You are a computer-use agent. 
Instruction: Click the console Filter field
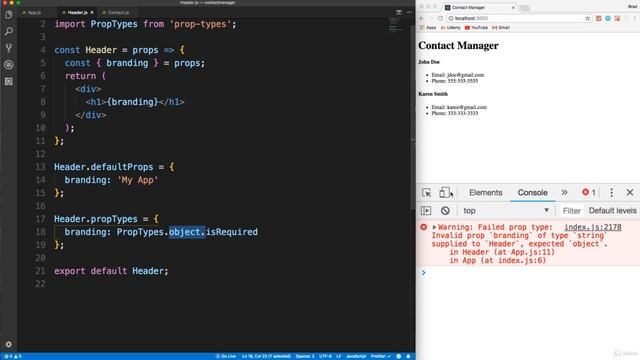pyautogui.click(x=571, y=211)
